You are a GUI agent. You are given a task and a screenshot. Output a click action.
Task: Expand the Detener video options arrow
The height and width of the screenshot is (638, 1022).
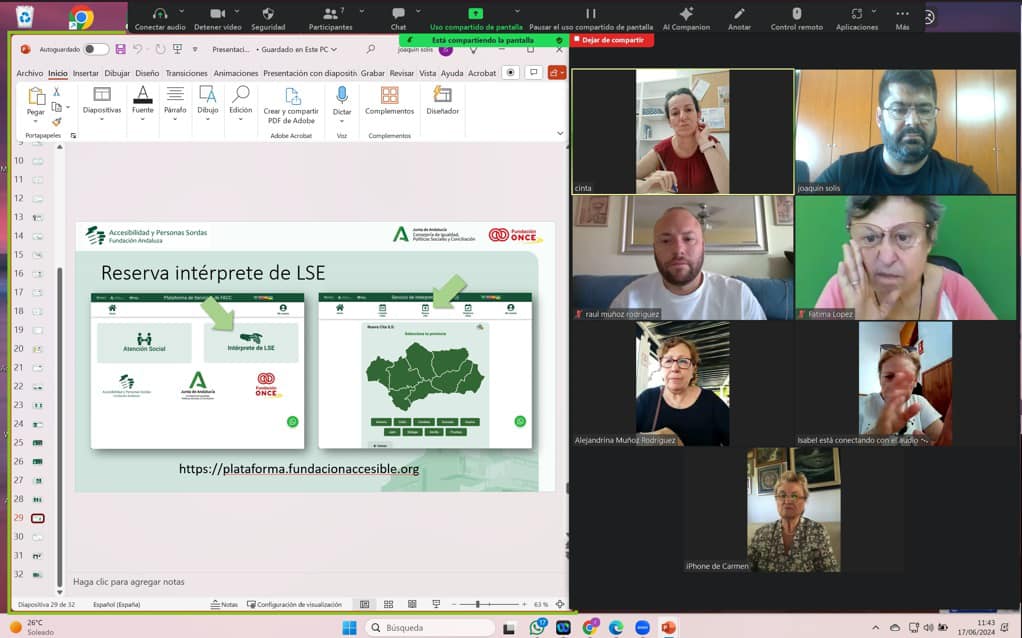tap(237, 11)
